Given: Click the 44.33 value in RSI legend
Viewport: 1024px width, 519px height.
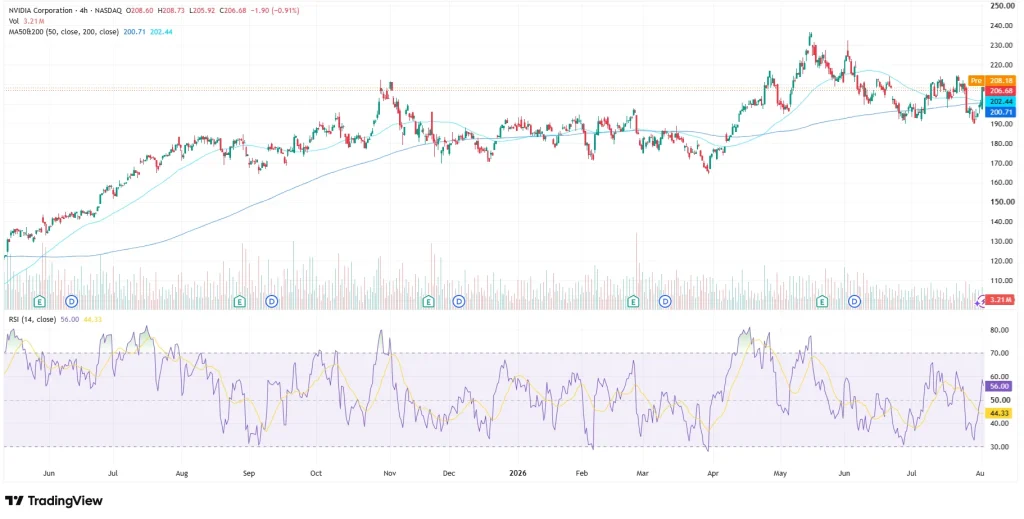Looking at the screenshot, I should (94, 319).
